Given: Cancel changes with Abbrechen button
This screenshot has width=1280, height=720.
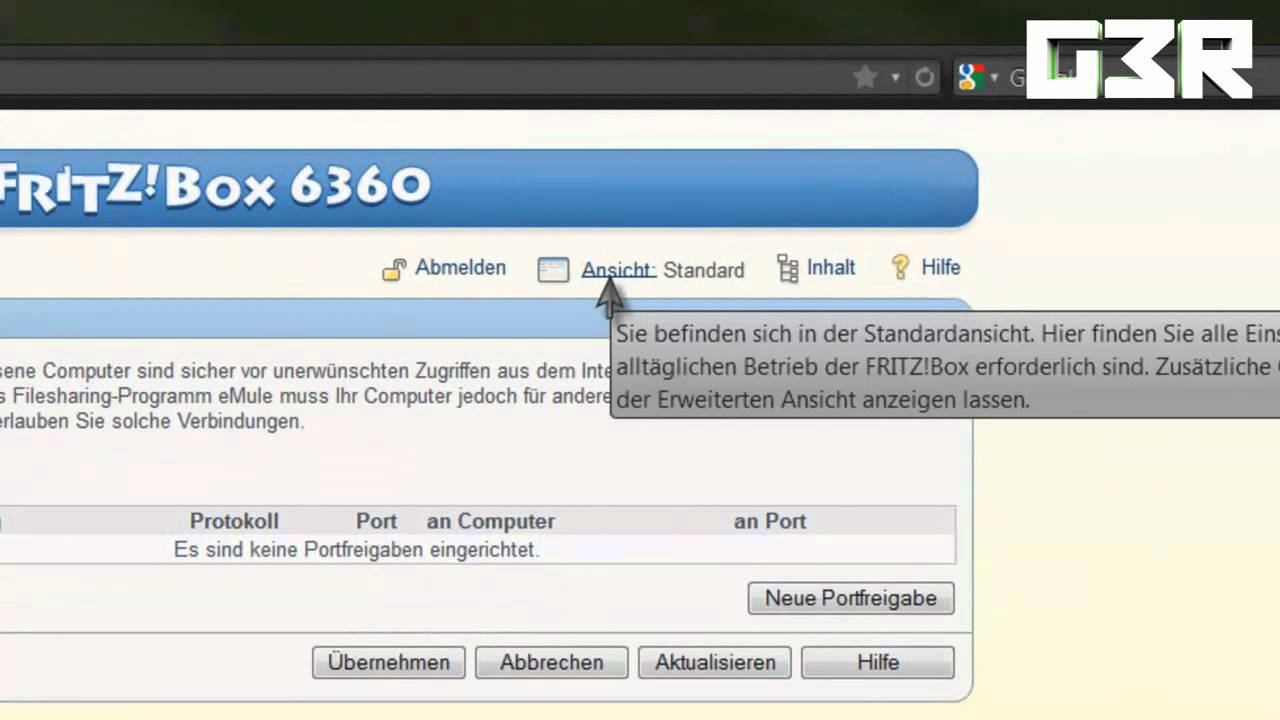Looking at the screenshot, I should click(552, 662).
